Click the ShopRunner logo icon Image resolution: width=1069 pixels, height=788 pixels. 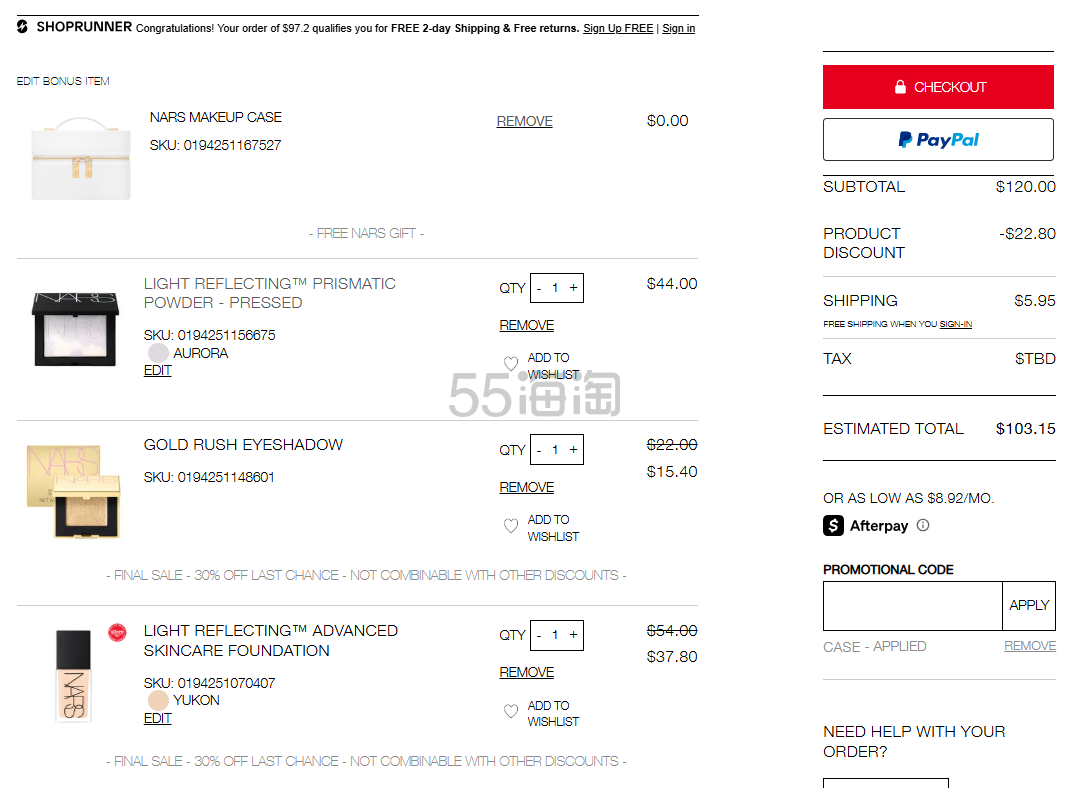pyautogui.click(x=23, y=27)
